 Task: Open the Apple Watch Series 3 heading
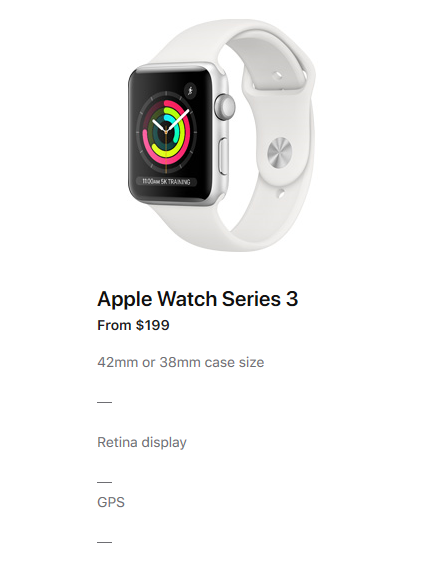[x=198, y=299]
